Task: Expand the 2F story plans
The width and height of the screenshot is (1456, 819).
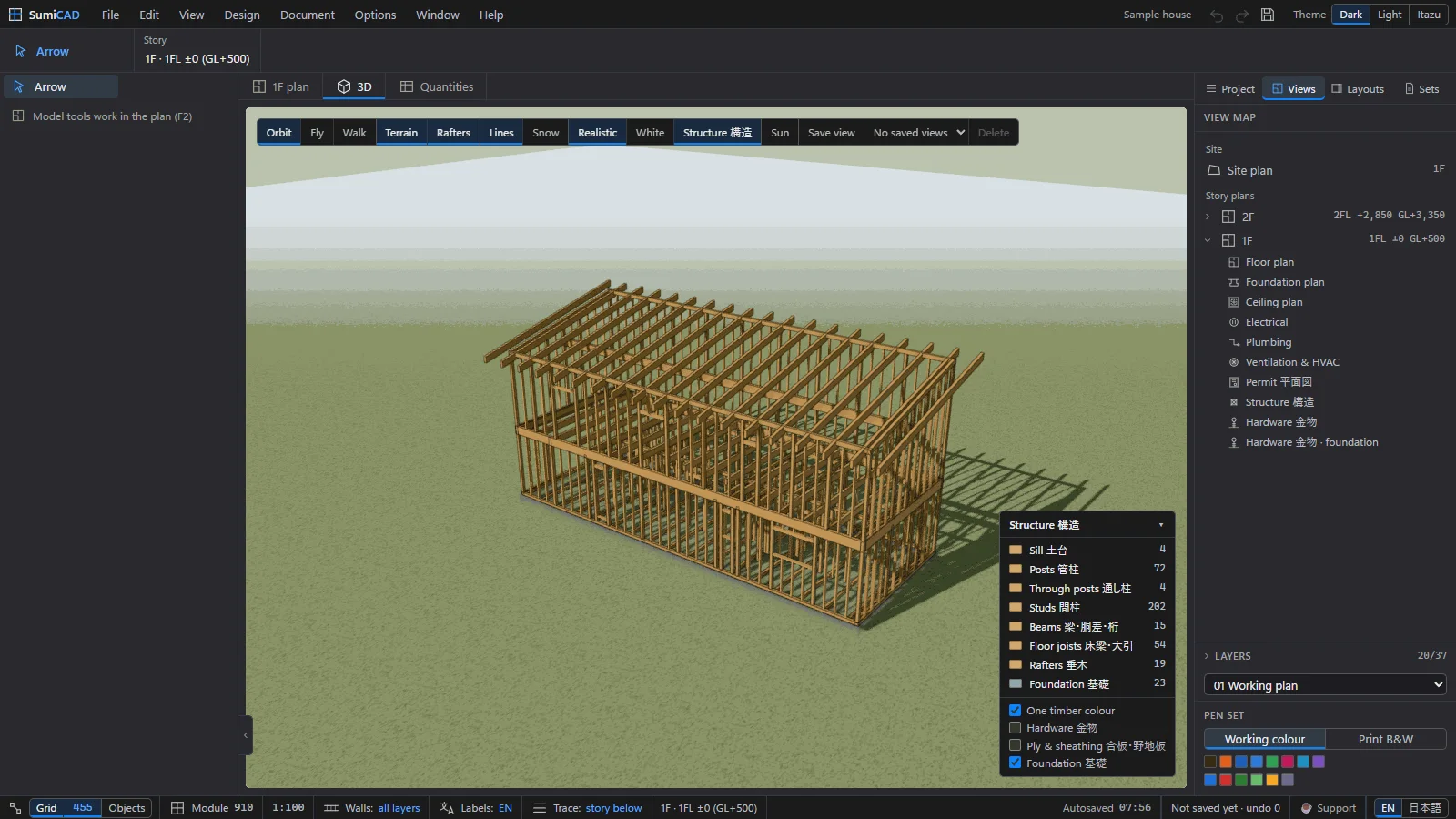Action: click(x=1208, y=217)
